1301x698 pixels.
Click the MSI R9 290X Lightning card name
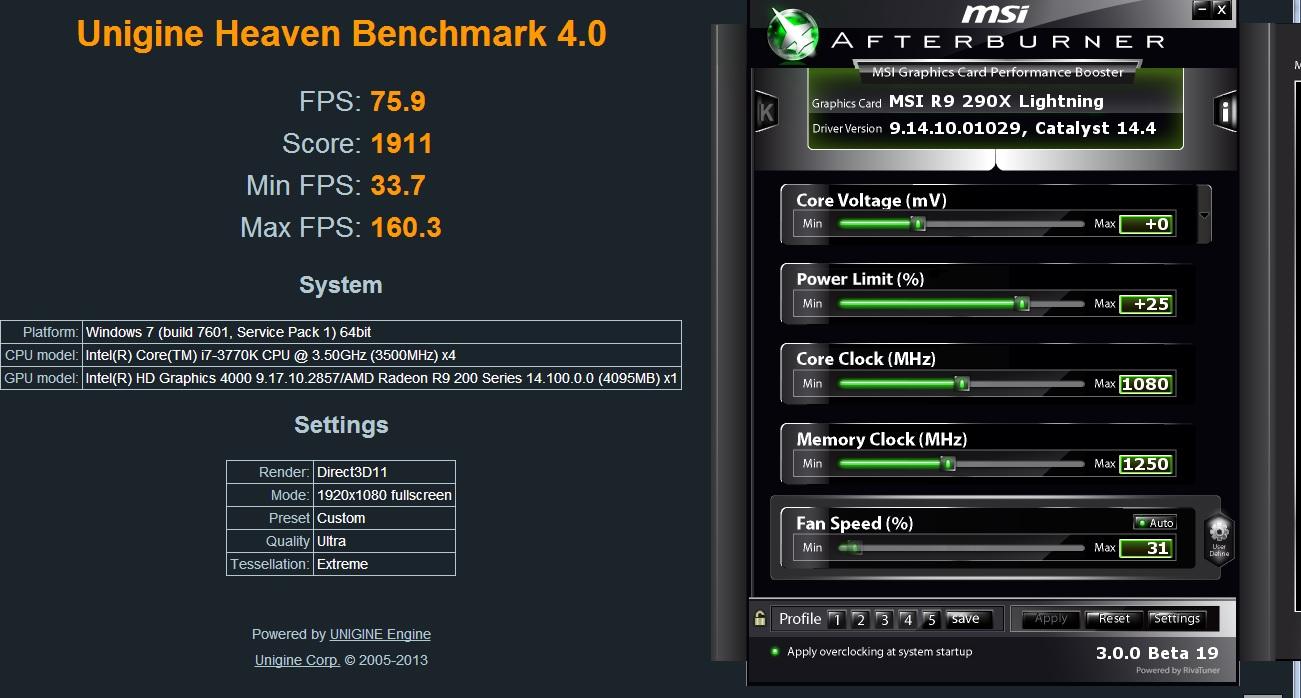(x=996, y=101)
